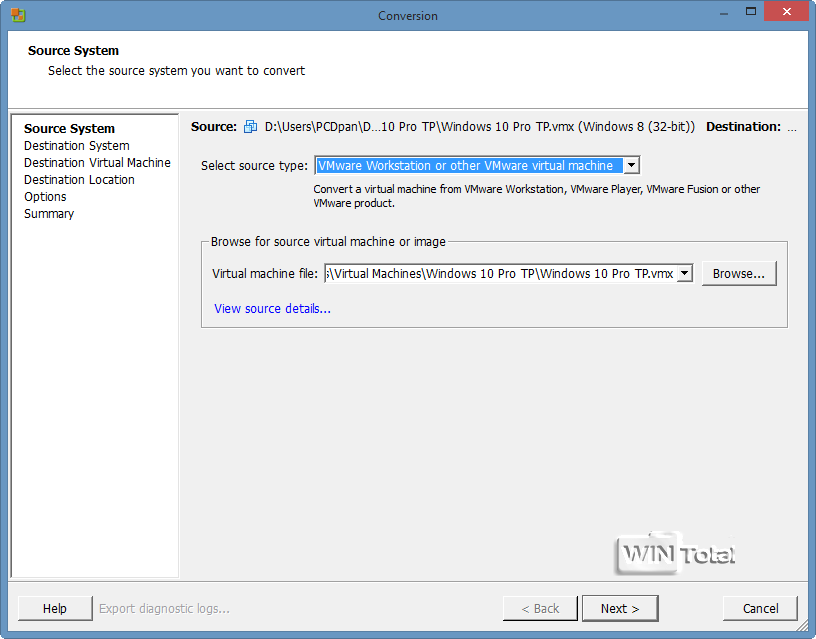Maximize the Conversion window
This screenshot has height=639, width=816.
click(750, 11)
